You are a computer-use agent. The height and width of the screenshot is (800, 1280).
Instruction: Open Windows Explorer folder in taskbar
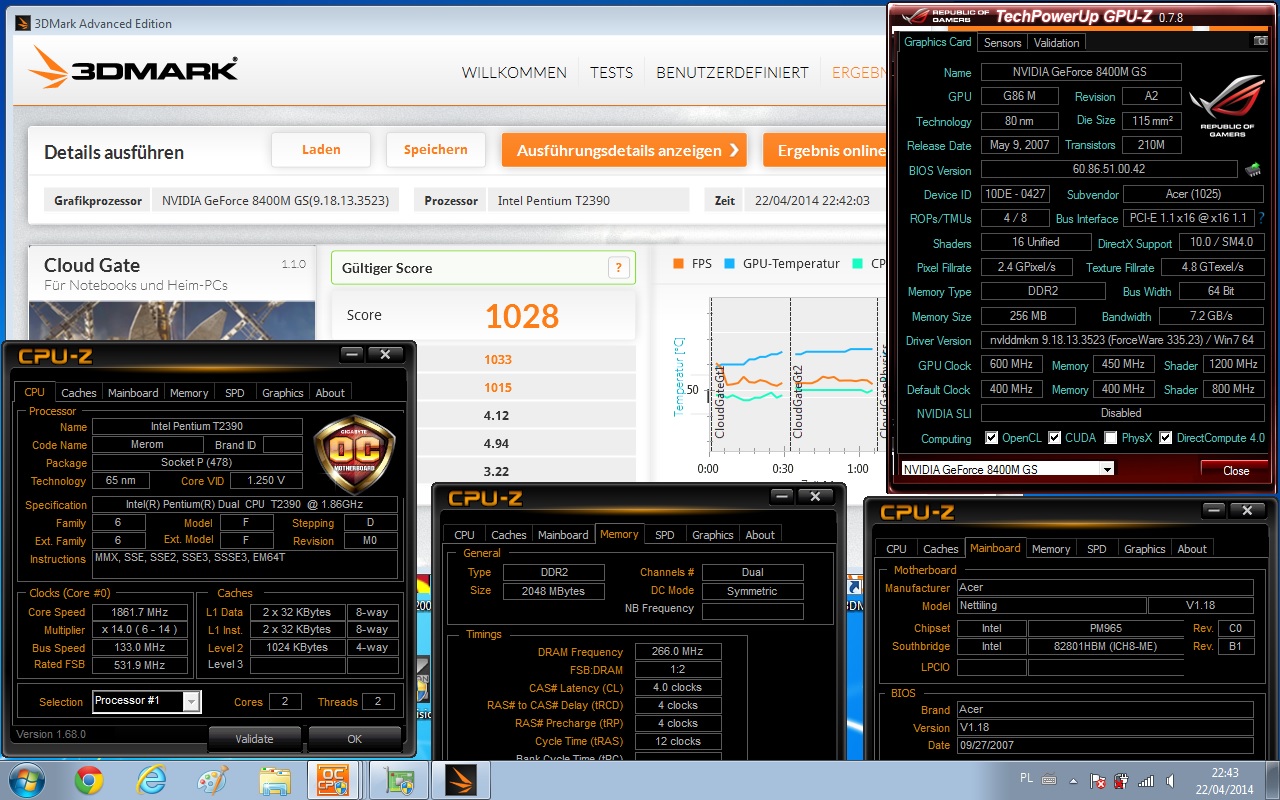(x=274, y=780)
